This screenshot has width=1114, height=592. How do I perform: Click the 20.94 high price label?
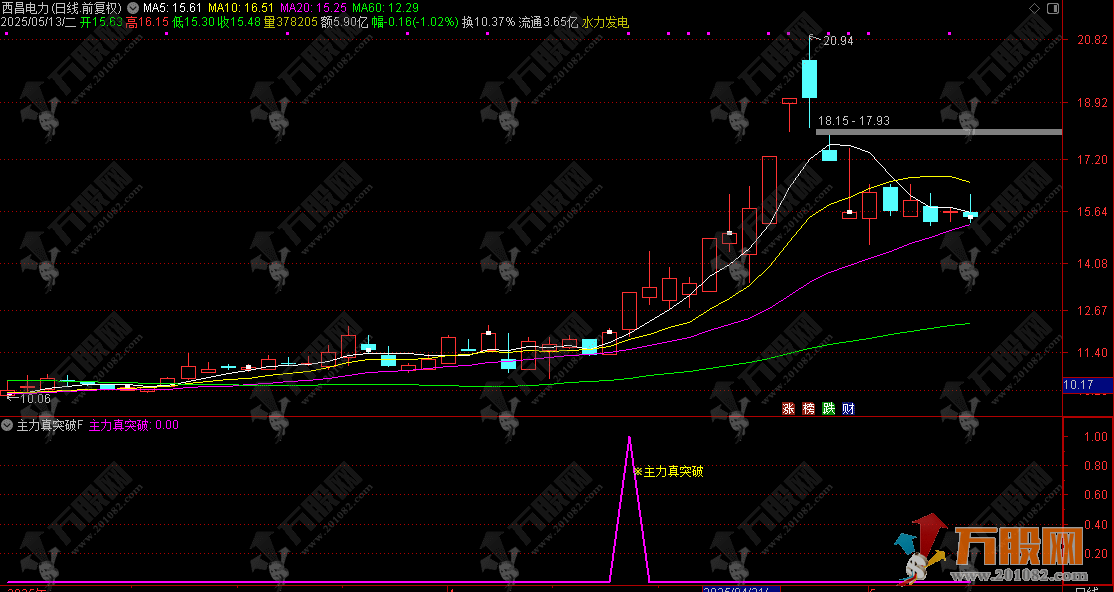pyautogui.click(x=838, y=41)
